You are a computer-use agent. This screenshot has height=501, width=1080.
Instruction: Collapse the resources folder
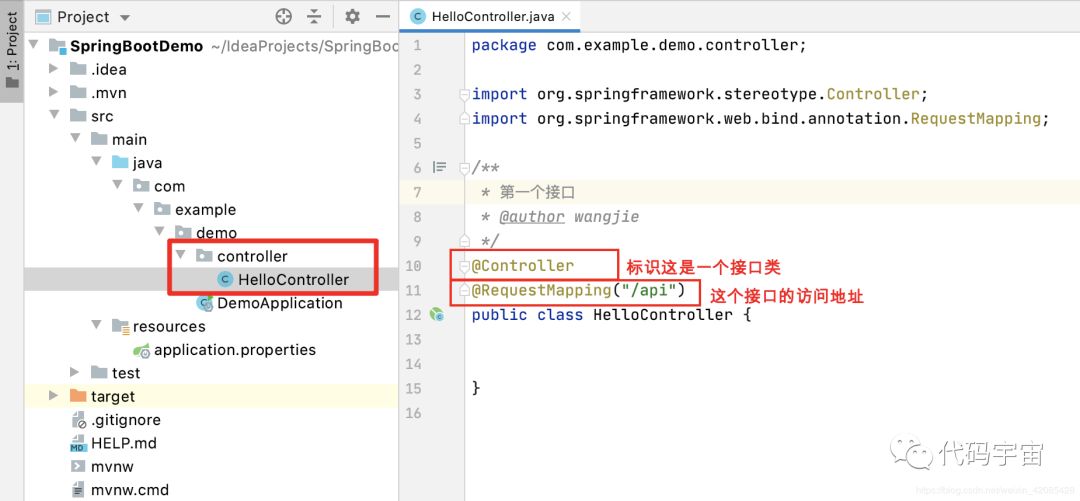tap(96, 326)
